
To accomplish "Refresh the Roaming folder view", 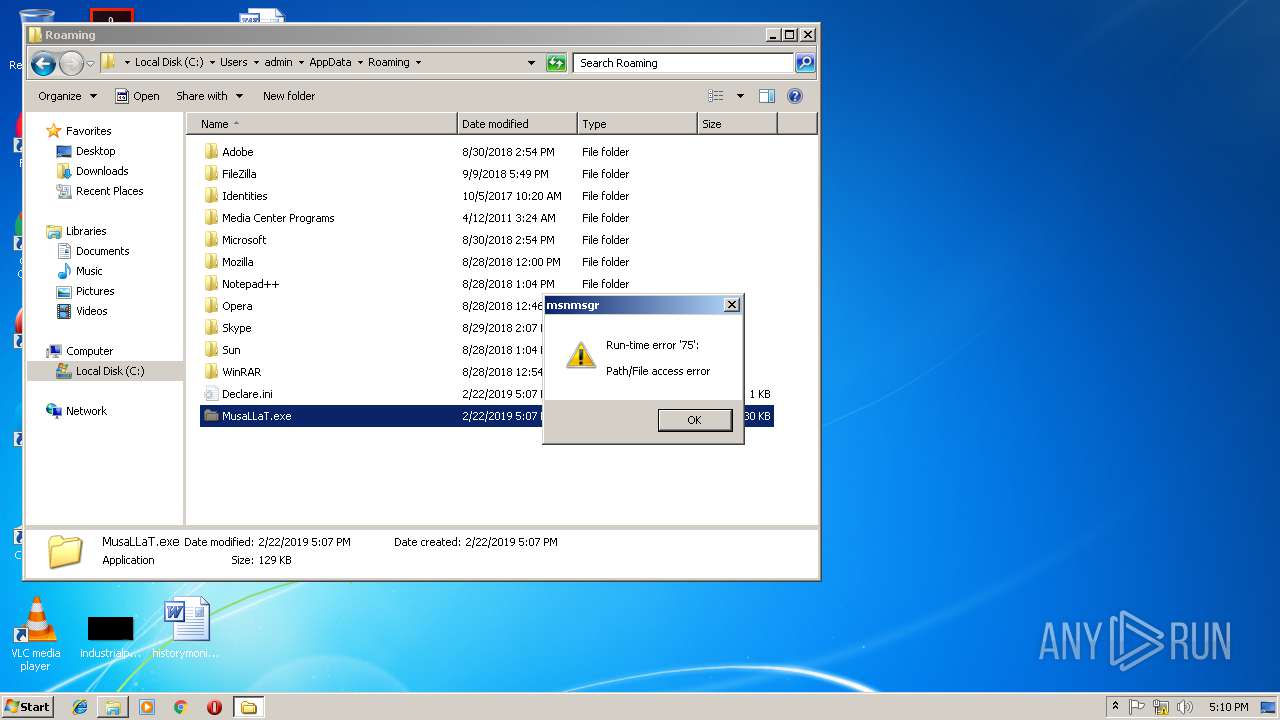I will point(556,63).
